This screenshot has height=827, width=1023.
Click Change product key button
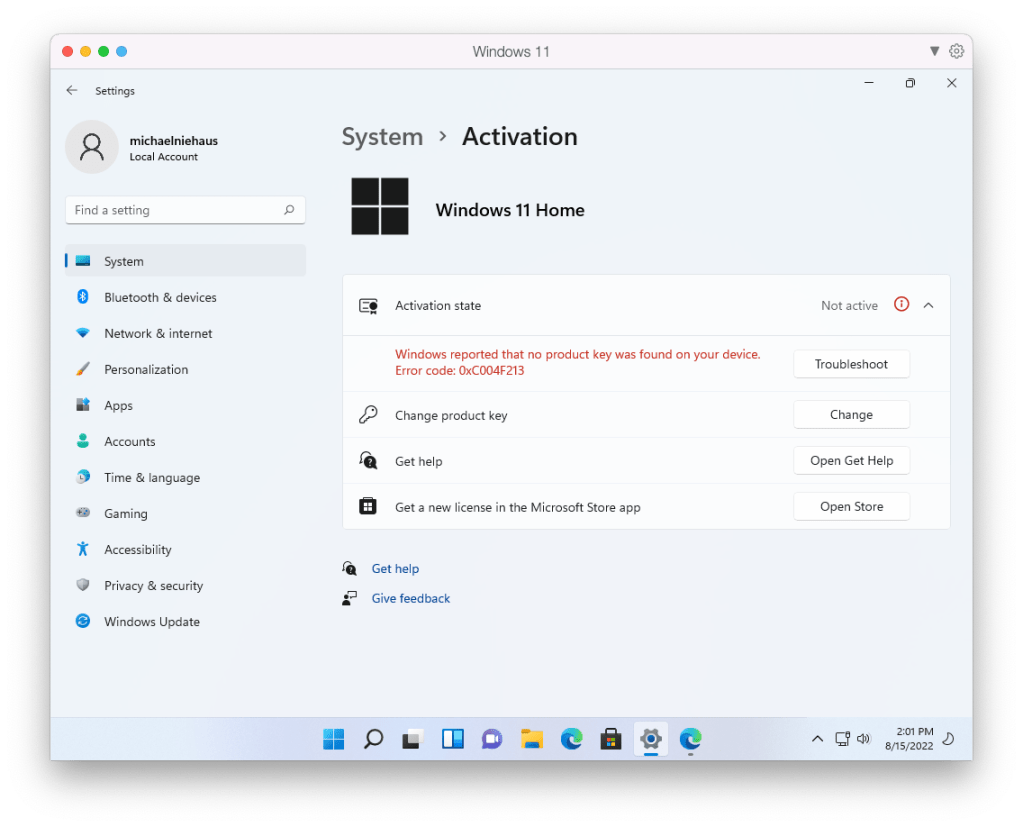[x=851, y=415]
